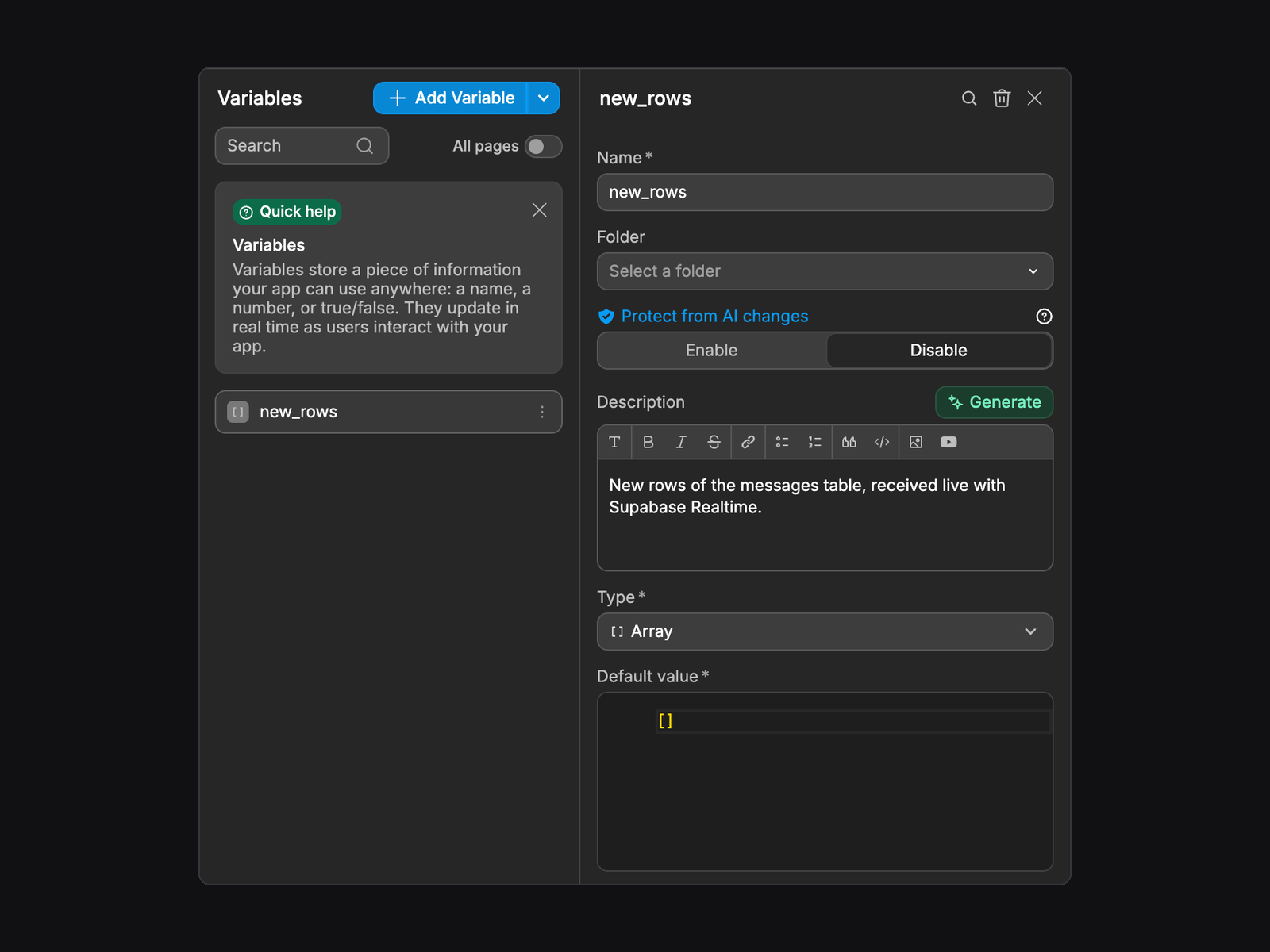This screenshot has width=1270, height=952.
Task: Apply strikethrough formatting in description
Action: [714, 442]
